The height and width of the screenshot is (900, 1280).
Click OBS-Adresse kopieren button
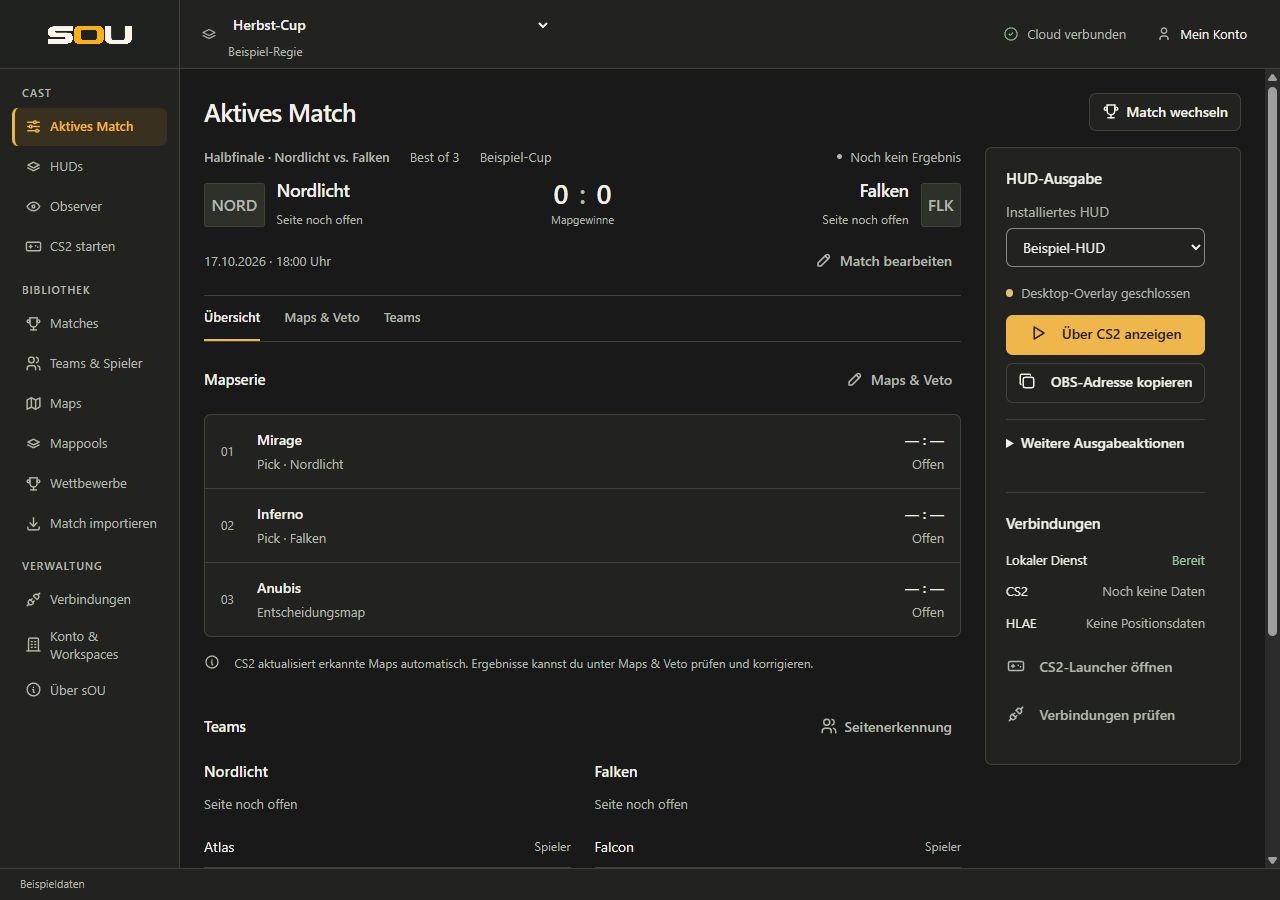(1105, 382)
